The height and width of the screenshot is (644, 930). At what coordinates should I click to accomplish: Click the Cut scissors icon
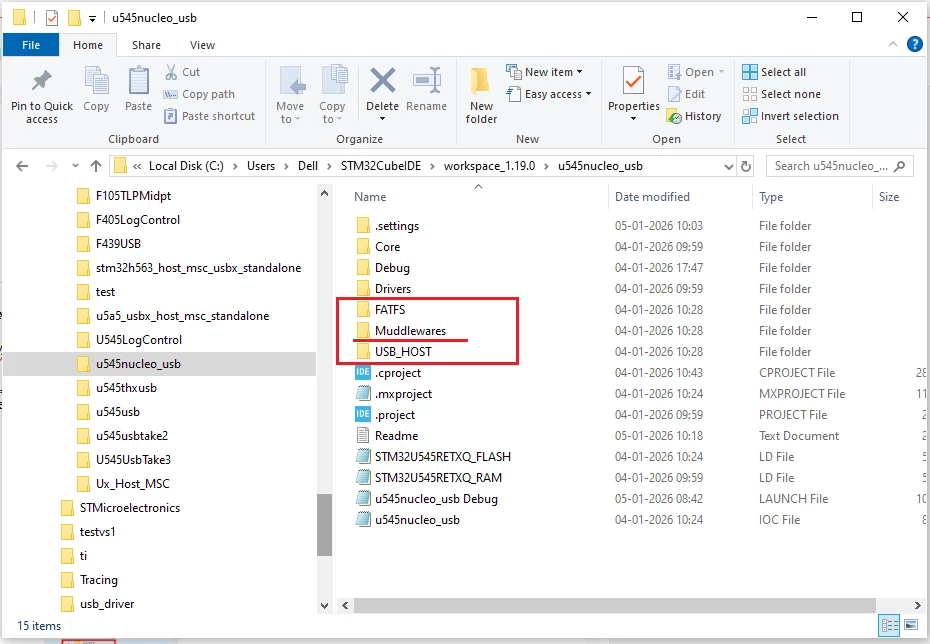point(171,72)
